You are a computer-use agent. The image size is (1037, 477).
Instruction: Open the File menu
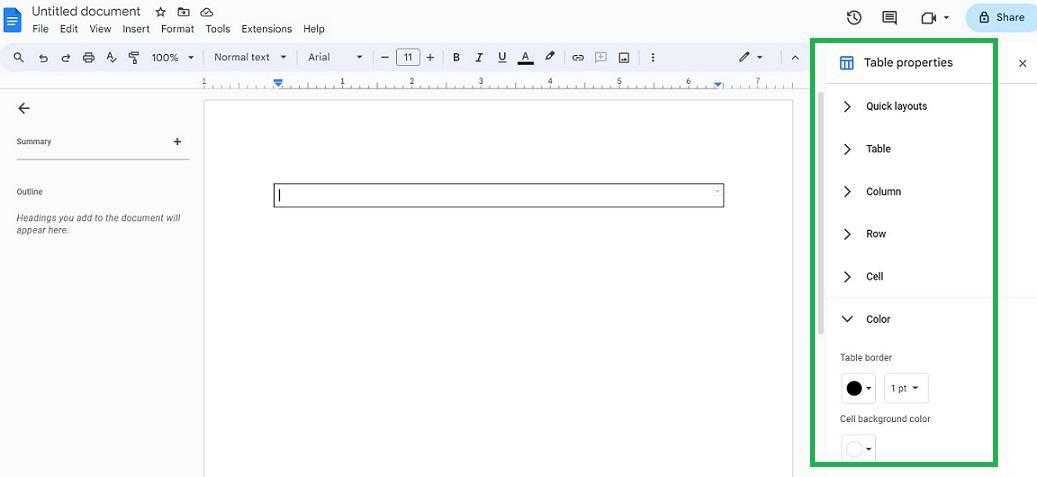[40, 29]
